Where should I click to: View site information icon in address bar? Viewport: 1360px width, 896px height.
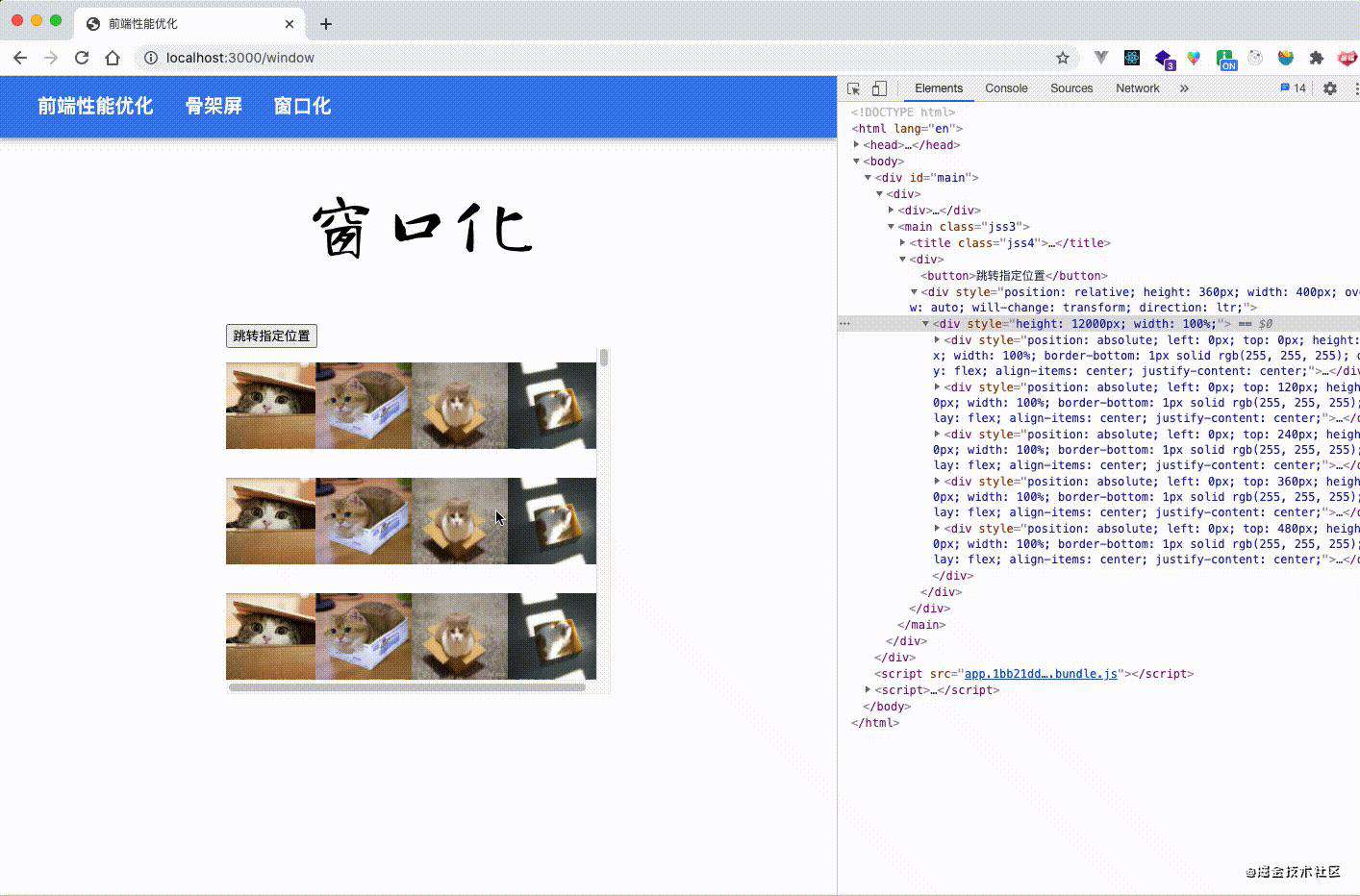[x=150, y=58]
